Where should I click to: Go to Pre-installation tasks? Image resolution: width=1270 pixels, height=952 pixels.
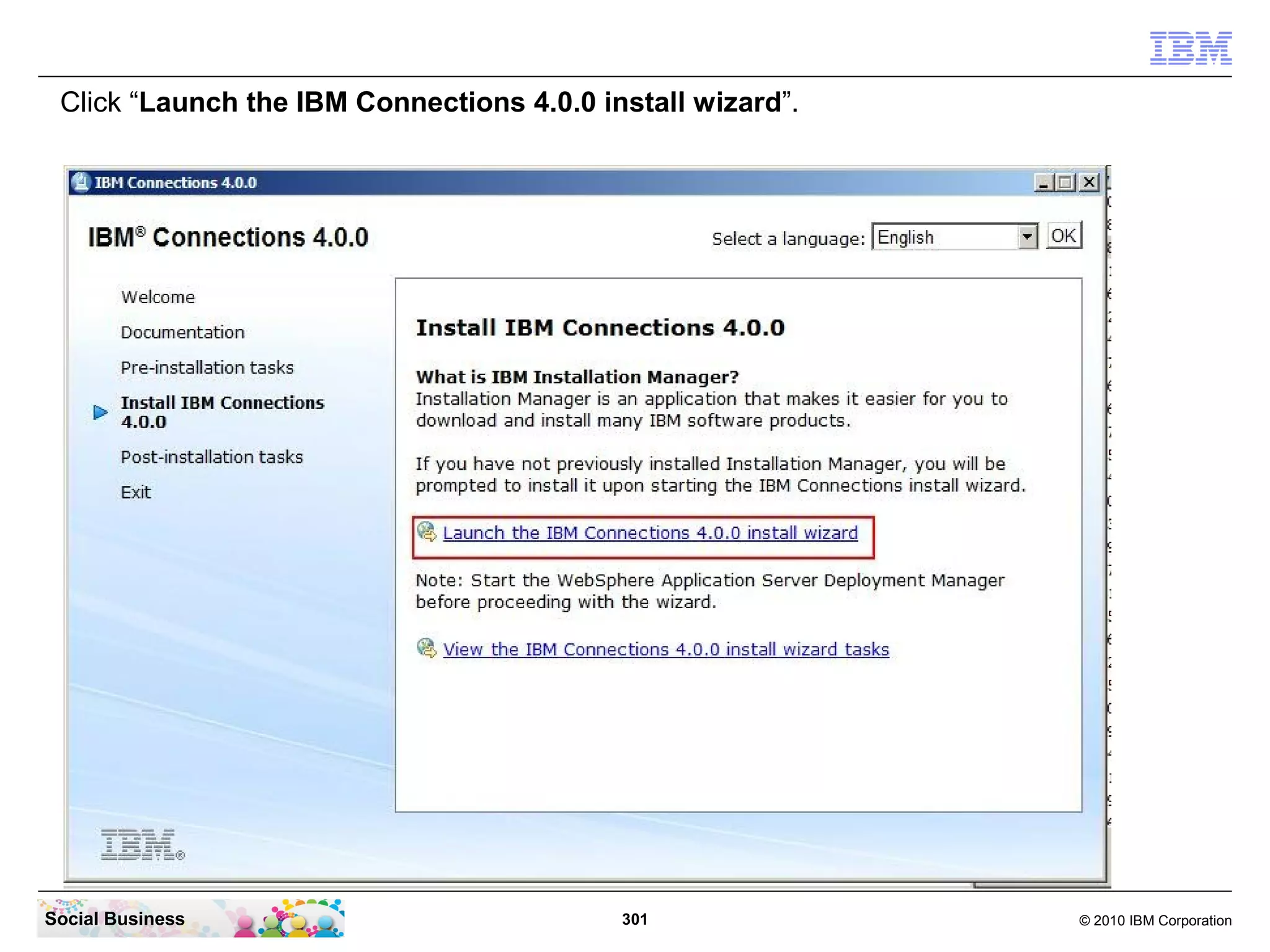tap(207, 368)
